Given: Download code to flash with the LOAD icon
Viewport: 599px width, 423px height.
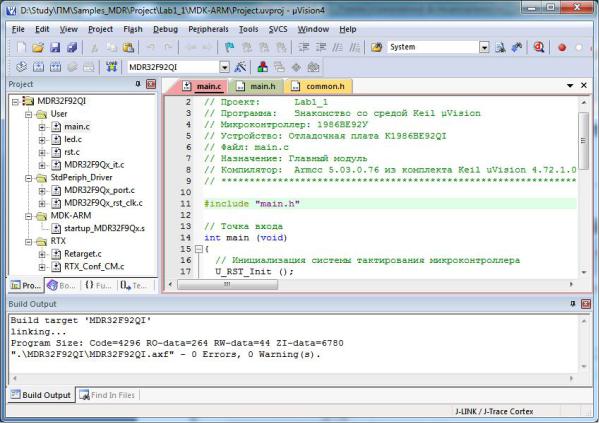Looking at the screenshot, I should coord(111,67).
